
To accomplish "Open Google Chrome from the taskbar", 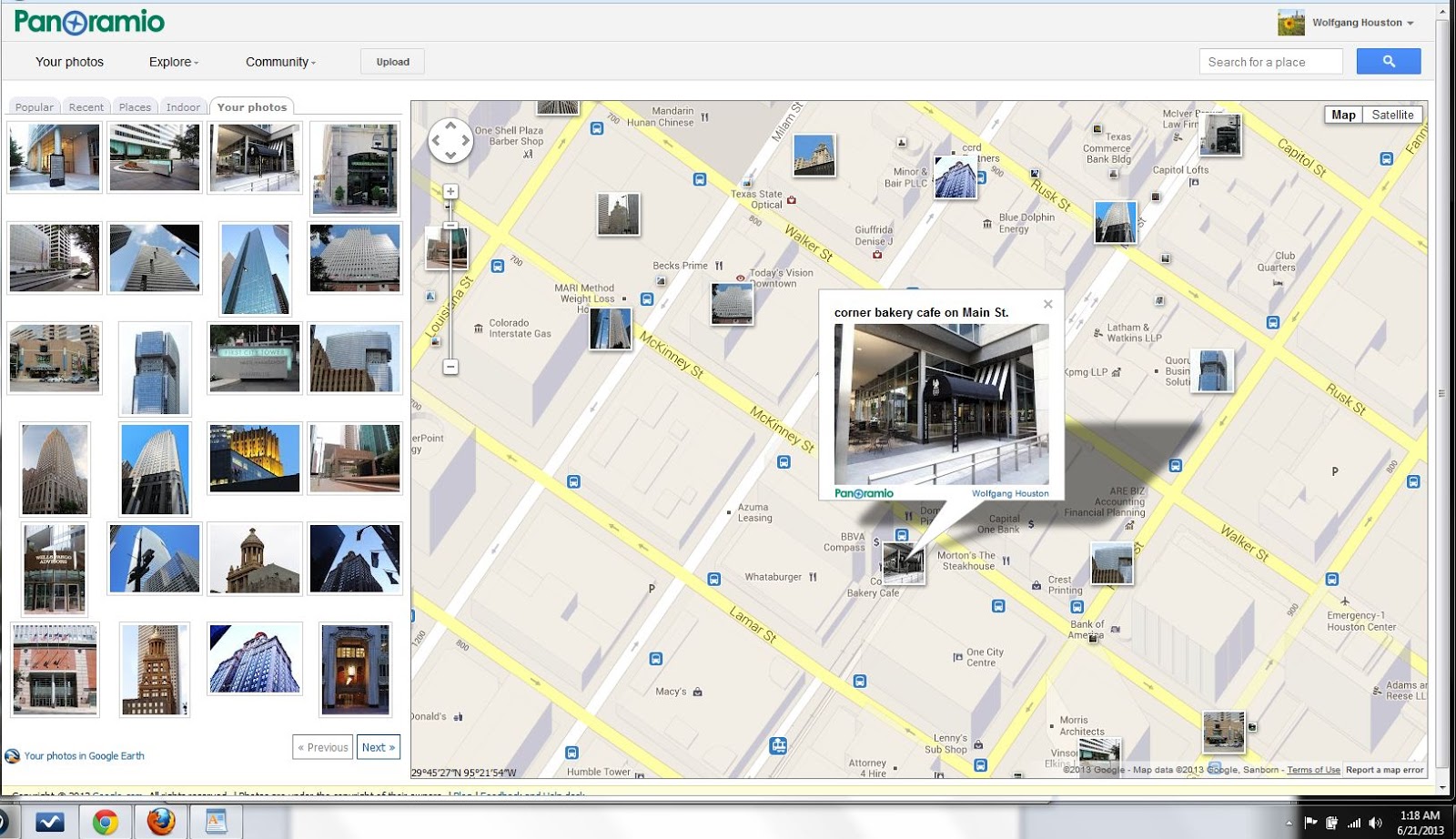I will tap(106, 822).
